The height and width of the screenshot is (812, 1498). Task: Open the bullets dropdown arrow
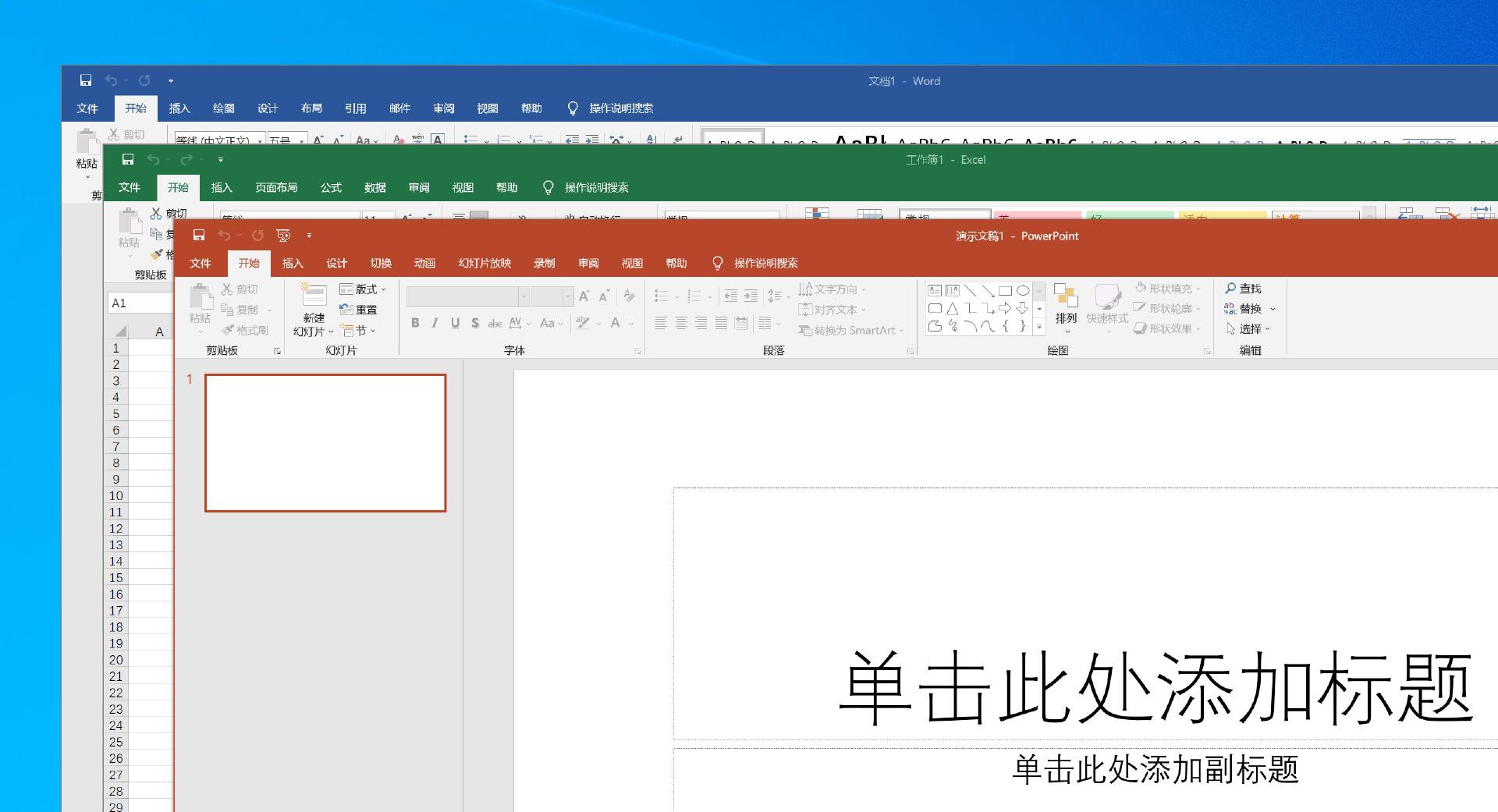676,296
